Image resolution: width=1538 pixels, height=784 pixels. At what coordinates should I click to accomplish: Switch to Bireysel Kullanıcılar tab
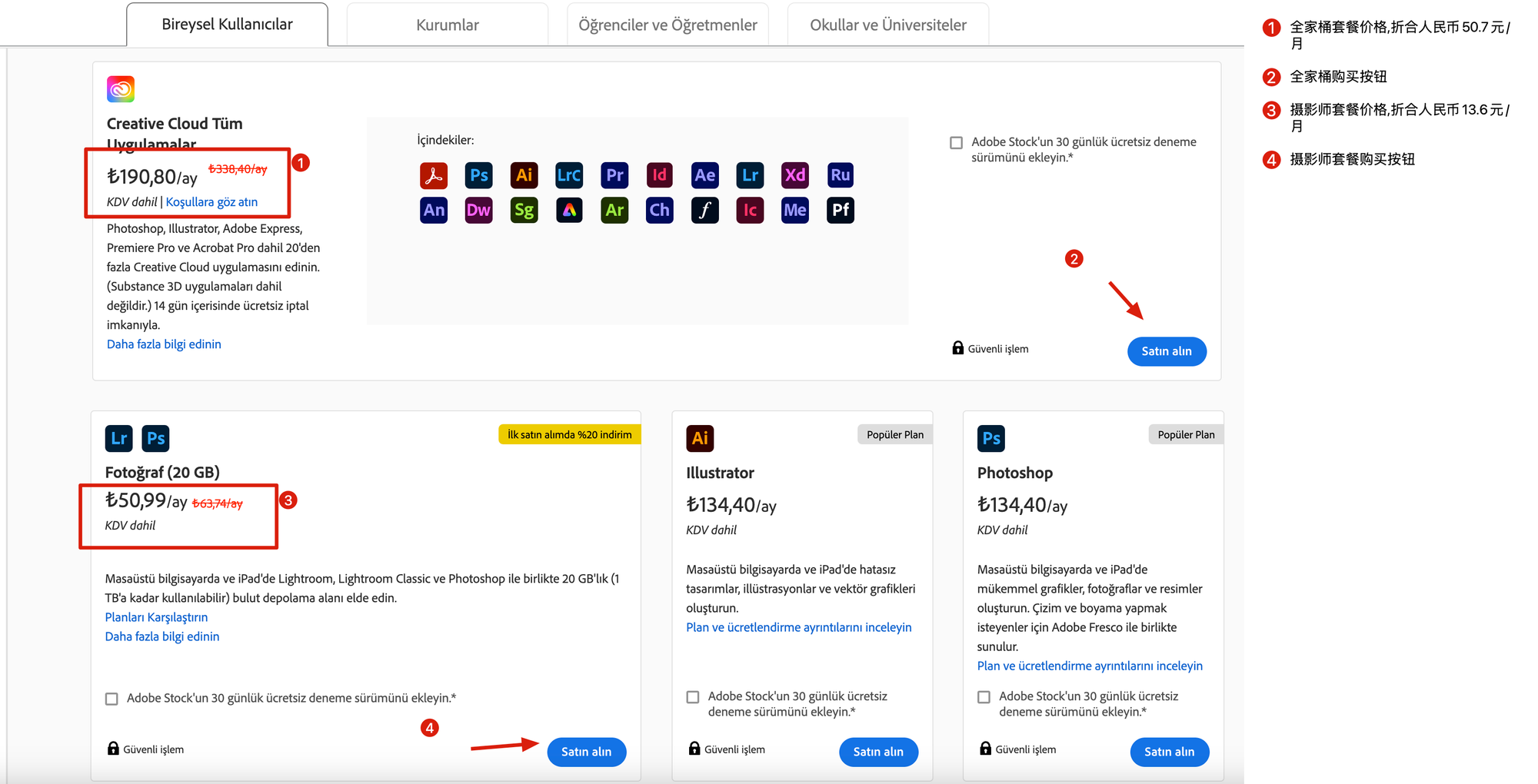(x=227, y=25)
